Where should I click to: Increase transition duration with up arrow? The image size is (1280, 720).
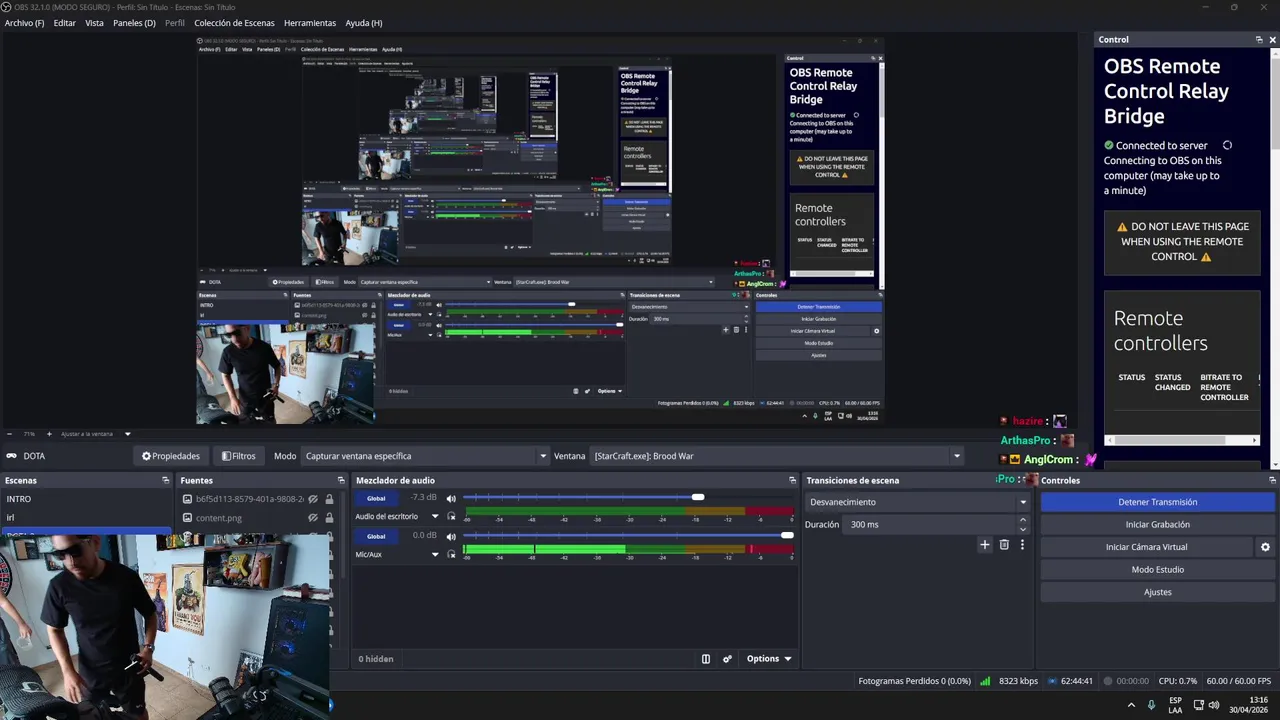click(1022, 520)
